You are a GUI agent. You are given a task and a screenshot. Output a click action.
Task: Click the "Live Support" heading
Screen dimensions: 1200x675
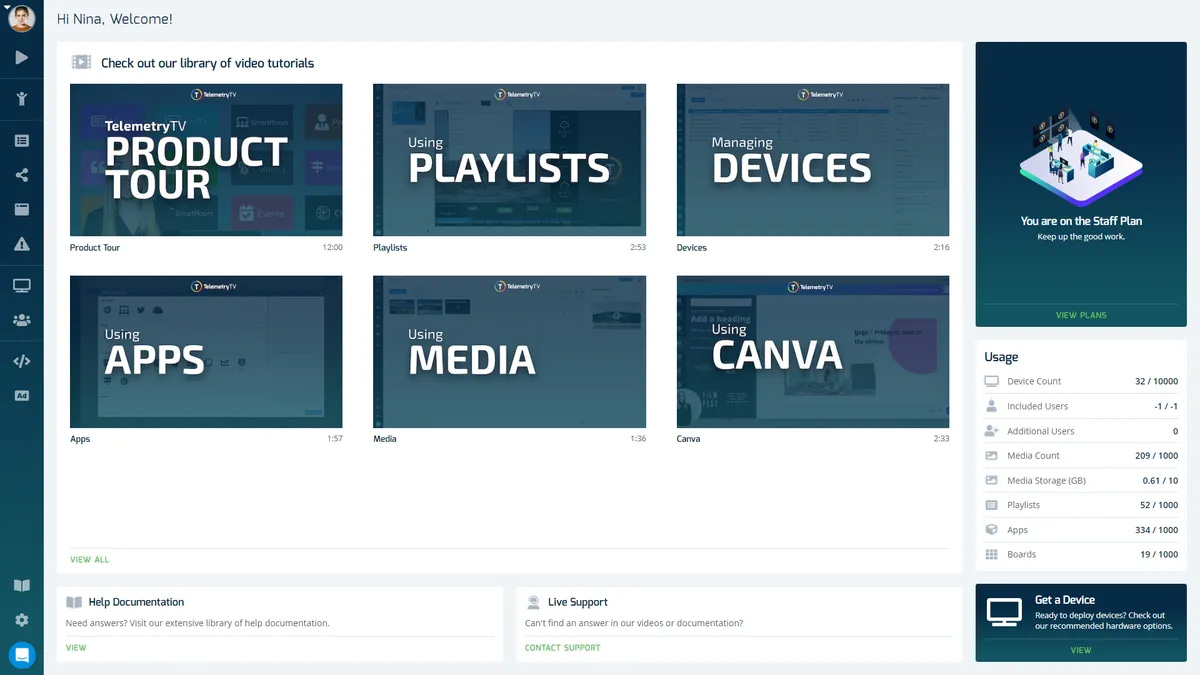pyautogui.click(x=578, y=602)
